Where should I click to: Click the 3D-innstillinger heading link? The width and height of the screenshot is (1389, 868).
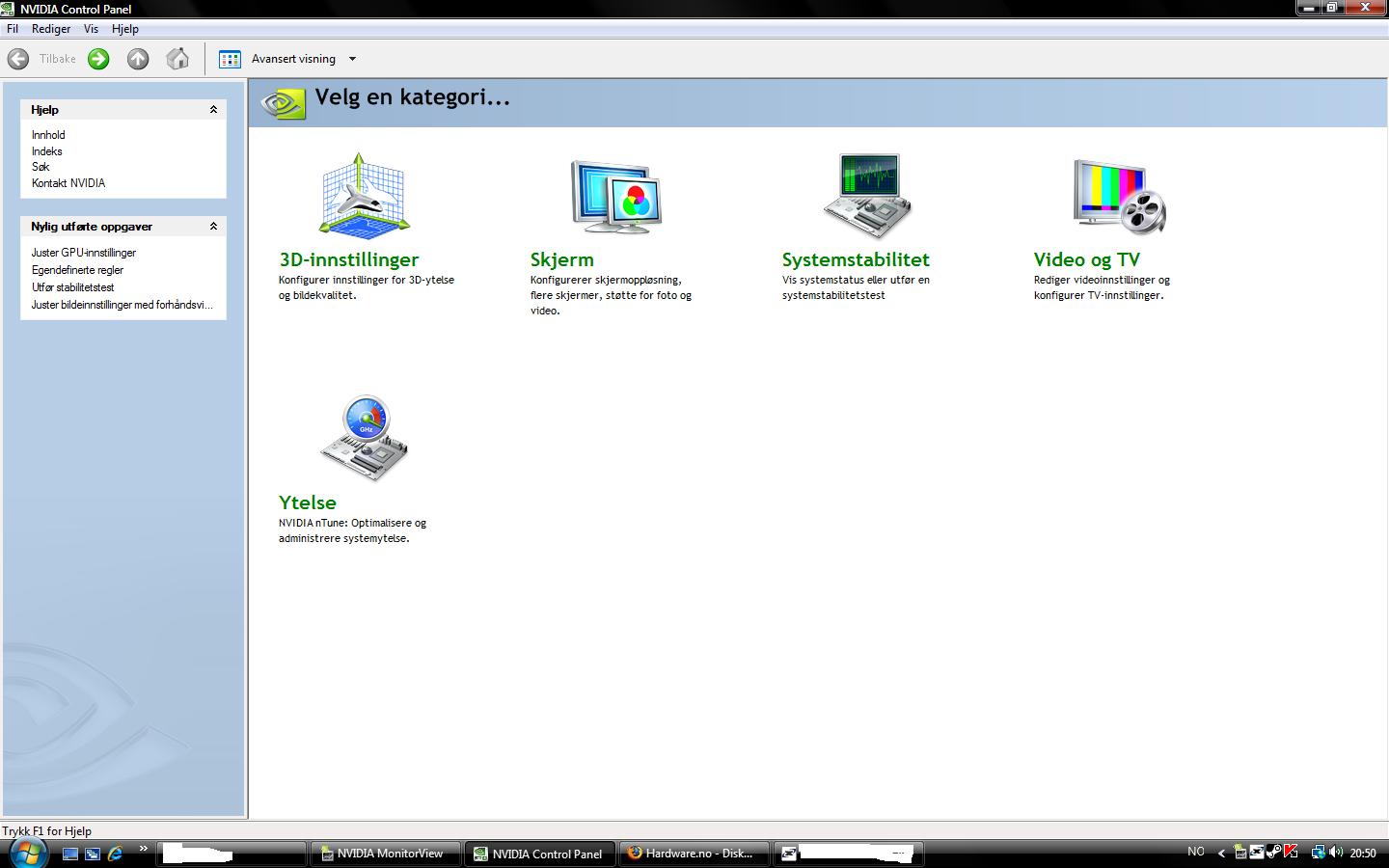coord(349,259)
